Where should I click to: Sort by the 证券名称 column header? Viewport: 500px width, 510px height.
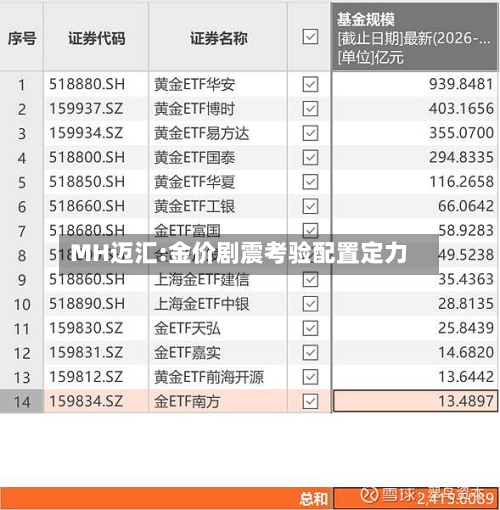(x=218, y=38)
